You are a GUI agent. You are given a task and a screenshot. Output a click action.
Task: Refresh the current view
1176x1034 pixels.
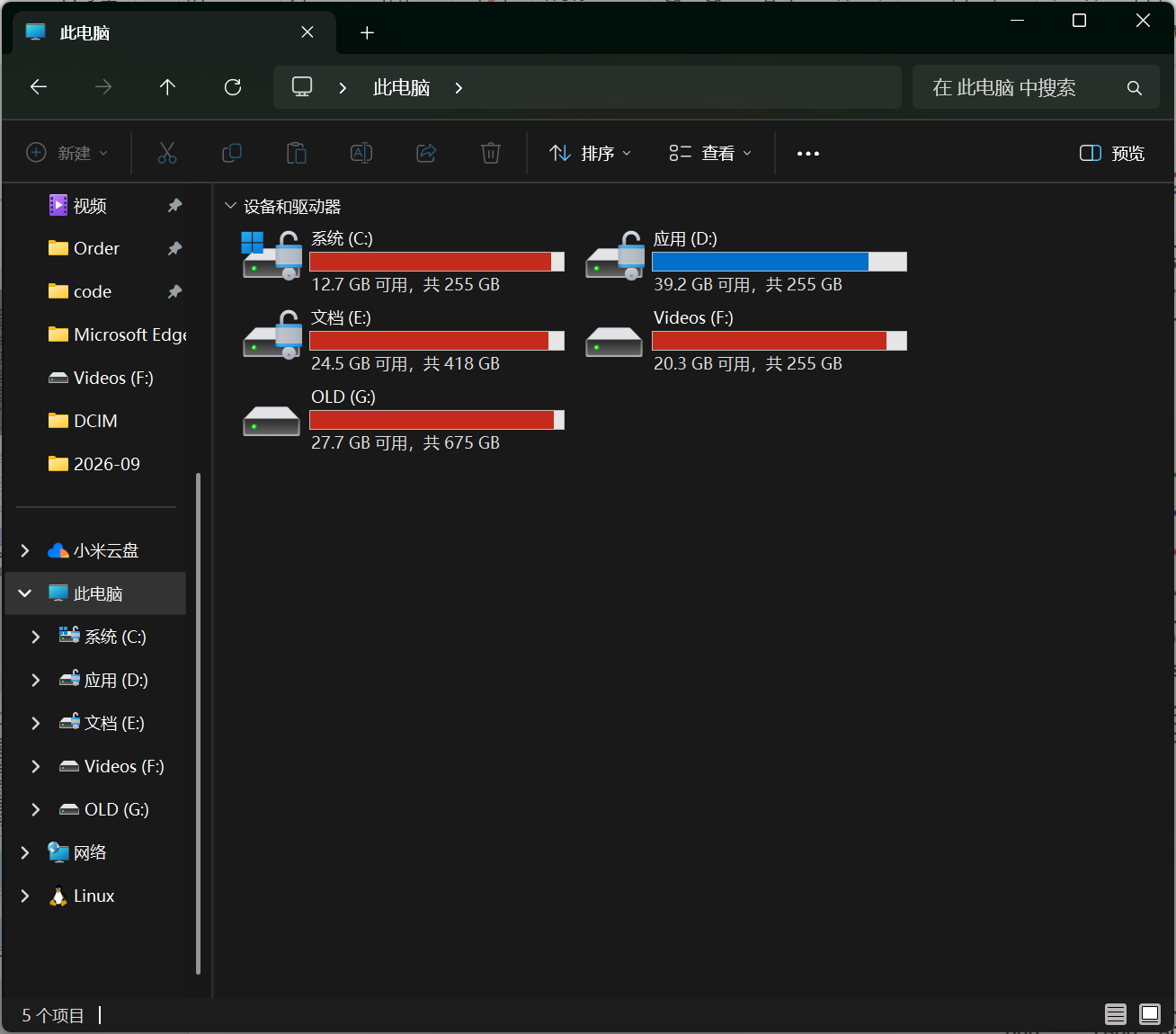(233, 87)
